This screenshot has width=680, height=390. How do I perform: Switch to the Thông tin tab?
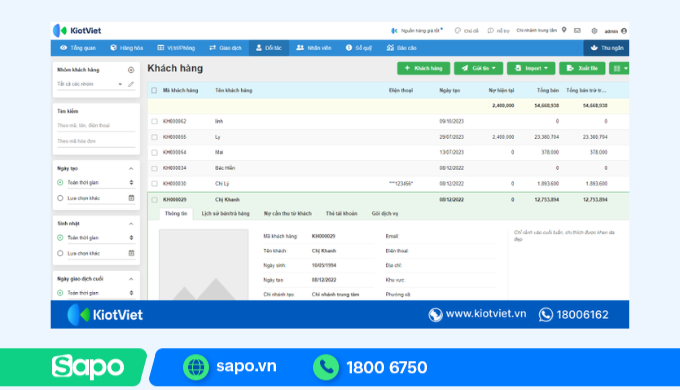(176, 213)
